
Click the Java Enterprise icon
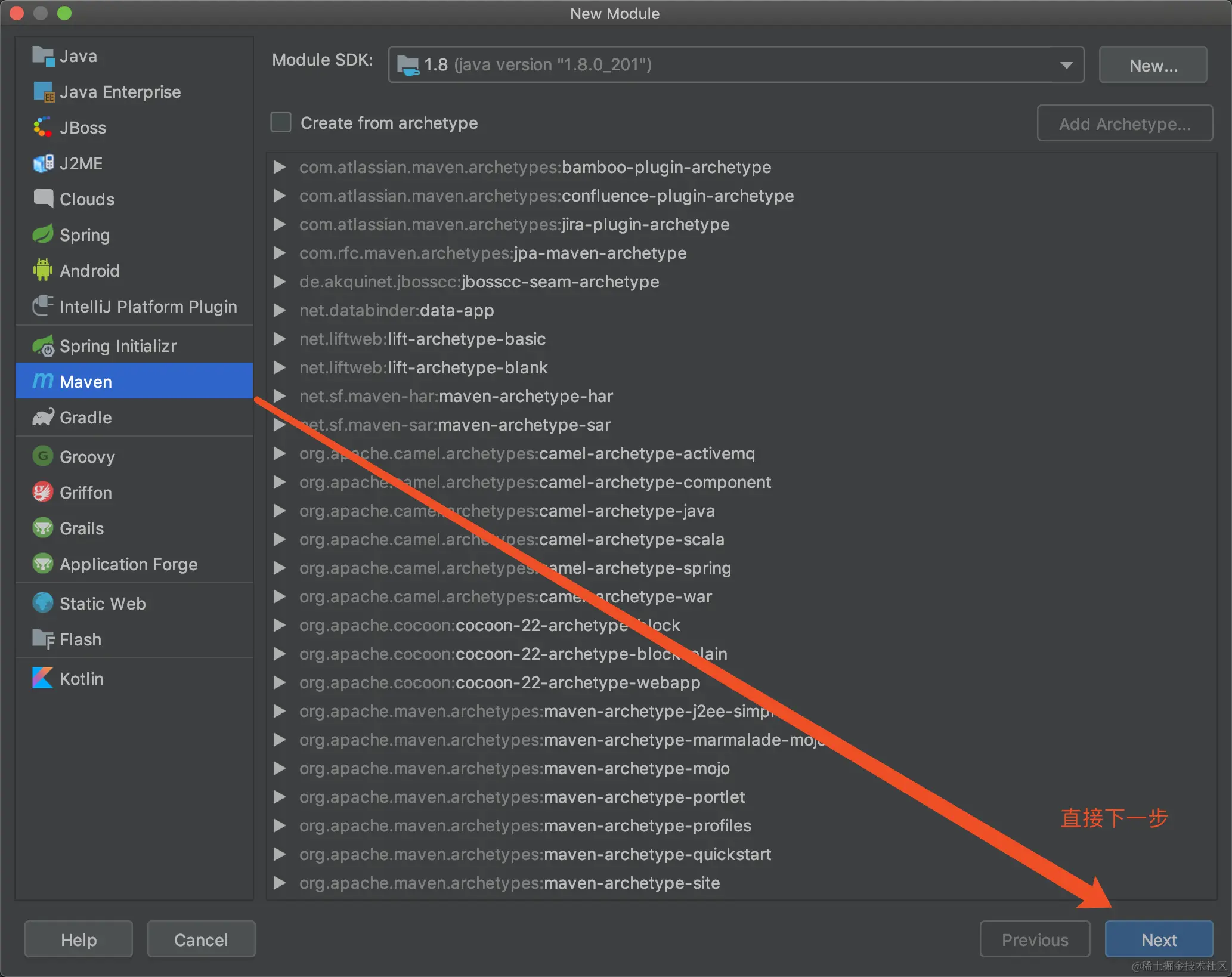(43, 92)
